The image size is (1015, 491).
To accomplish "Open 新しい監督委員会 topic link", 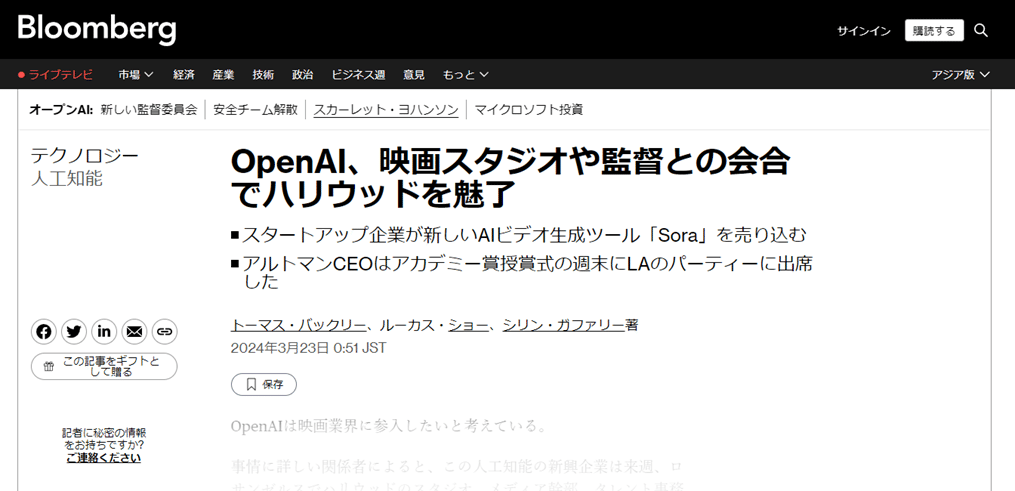I will point(148,109).
